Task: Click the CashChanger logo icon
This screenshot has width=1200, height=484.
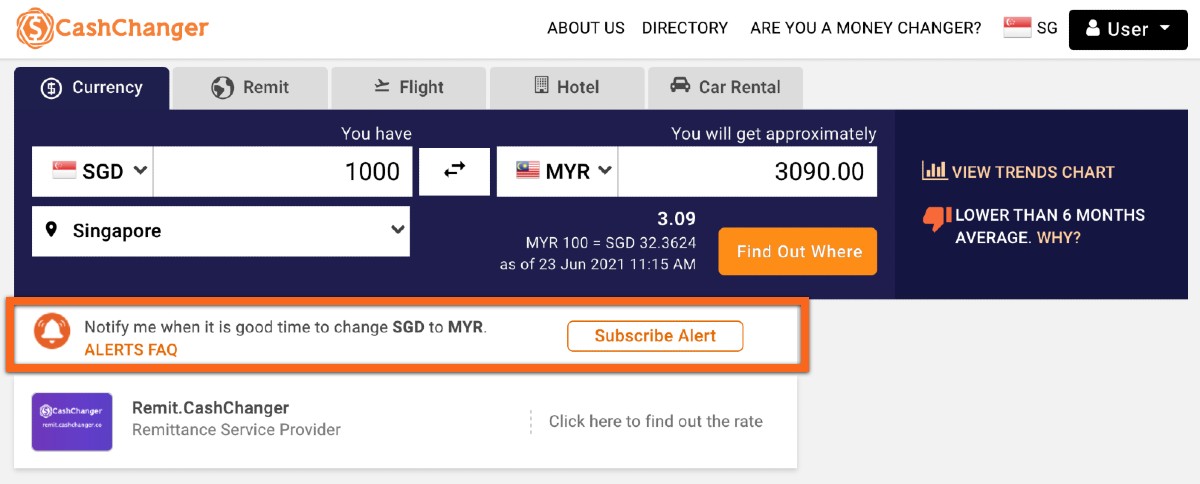Action: click(36, 28)
